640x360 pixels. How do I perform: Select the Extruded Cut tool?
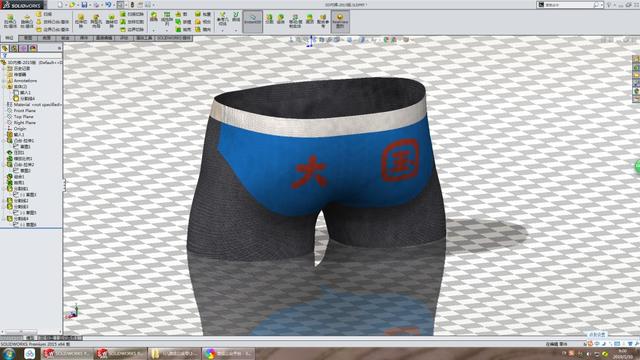coord(80,21)
